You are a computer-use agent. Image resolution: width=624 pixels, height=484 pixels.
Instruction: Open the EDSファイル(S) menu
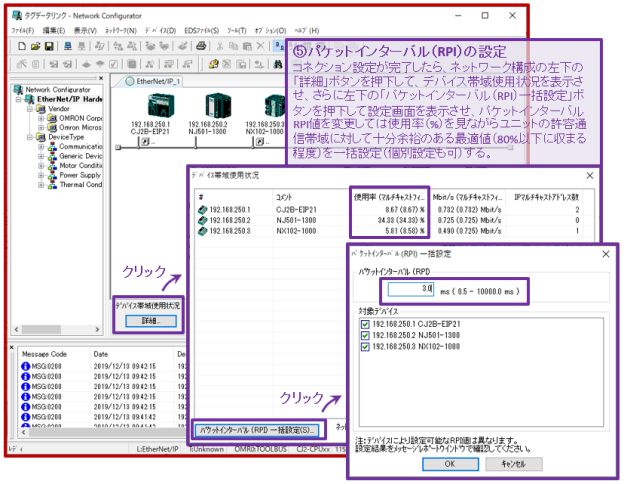pos(201,31)
